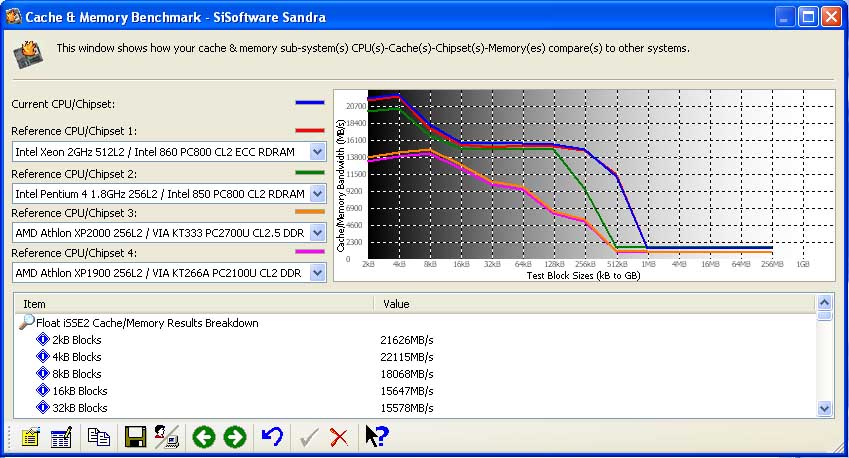Open Reference CPU/Chipset 3 dropdown arrow
The width and height of the screenshot is (849, 458).
(x=317, y=233)
